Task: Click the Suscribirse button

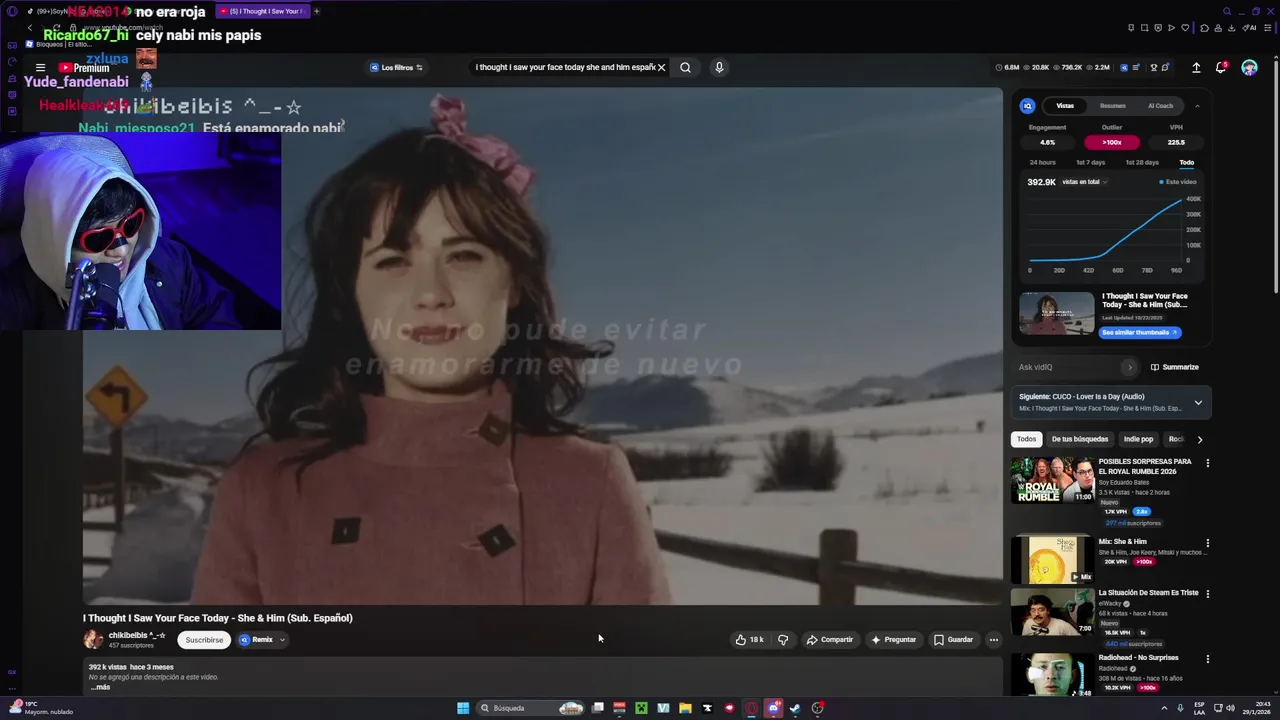Action: (204, 640)
